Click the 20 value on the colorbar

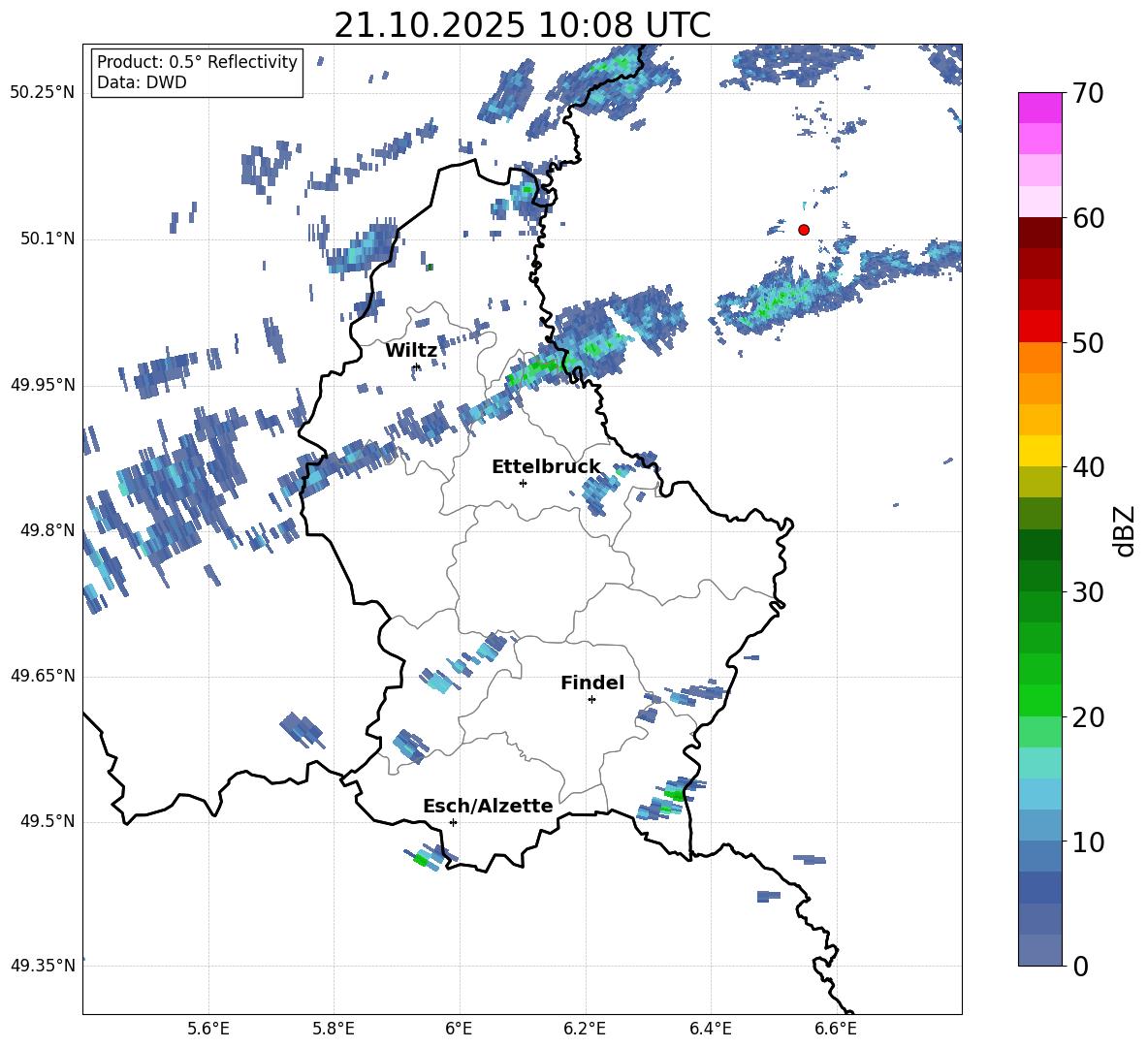coord(1088,717)
